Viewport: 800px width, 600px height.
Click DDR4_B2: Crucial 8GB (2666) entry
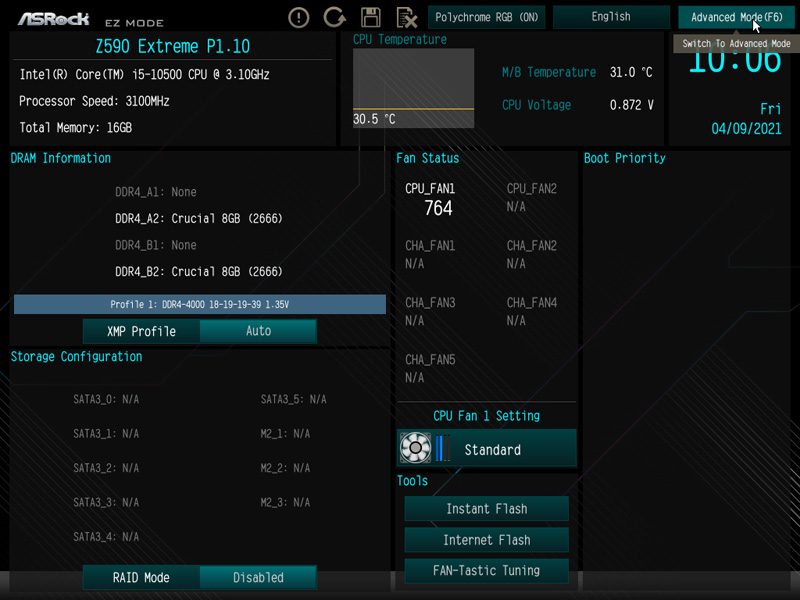point(198,272)
